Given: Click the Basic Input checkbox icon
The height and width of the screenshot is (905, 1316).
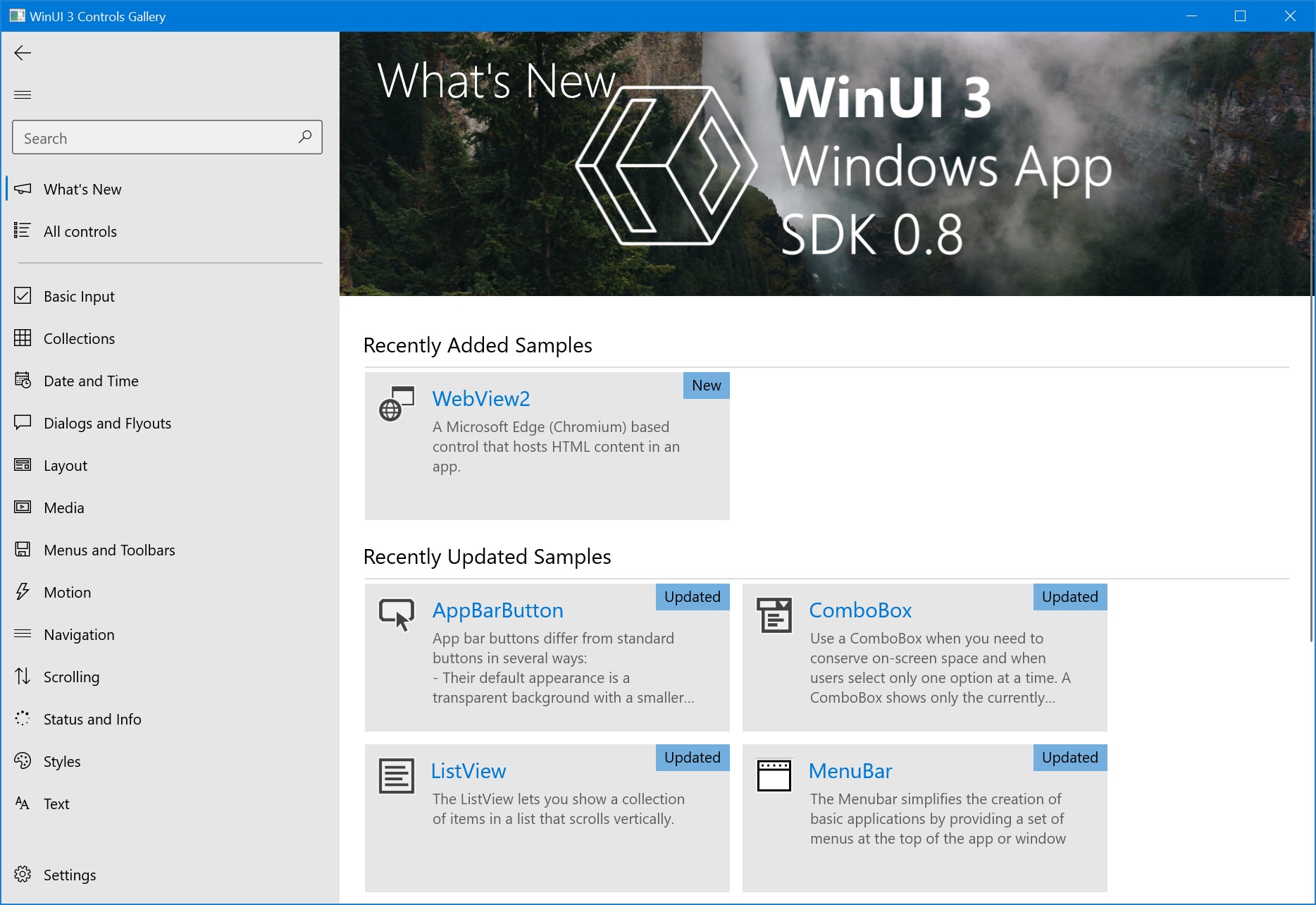Looking at the screenshot, I should coord(23,295).
